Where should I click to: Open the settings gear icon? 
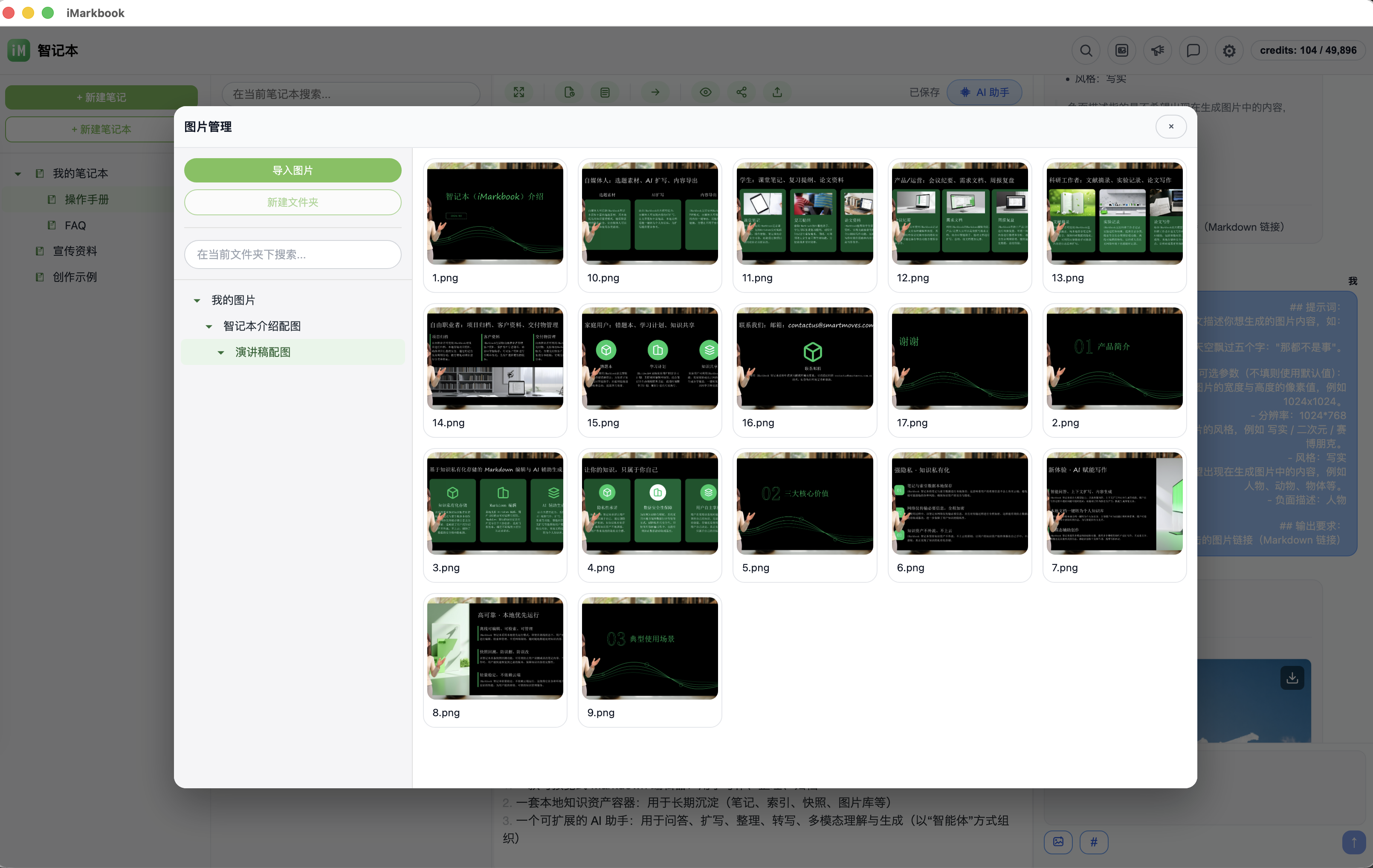point(1229,51)
